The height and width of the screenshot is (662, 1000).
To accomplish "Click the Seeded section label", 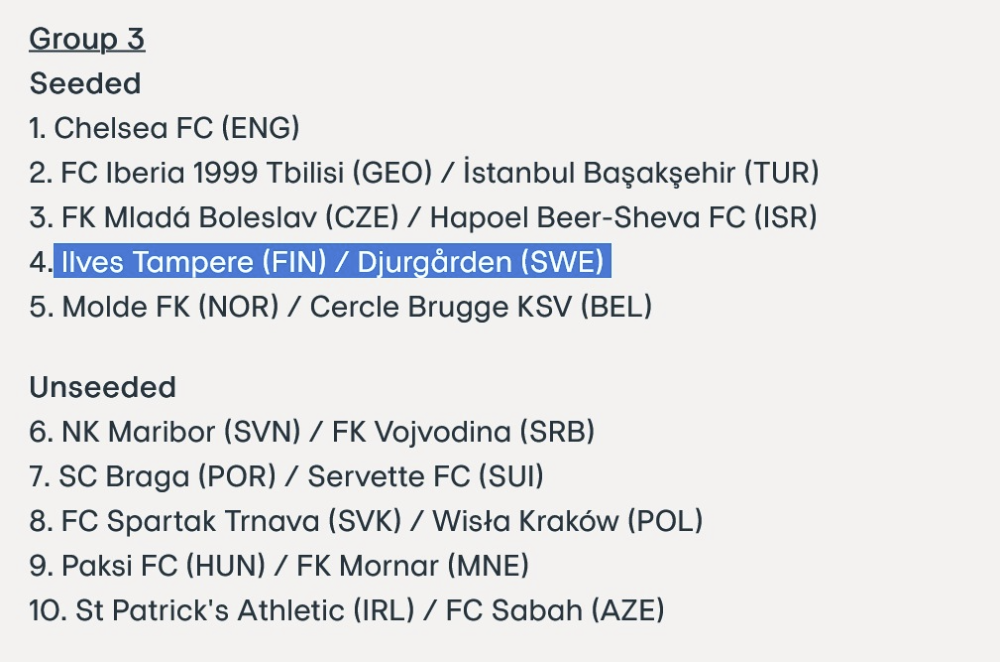I will pyautogui.click(x=85, y=84).
